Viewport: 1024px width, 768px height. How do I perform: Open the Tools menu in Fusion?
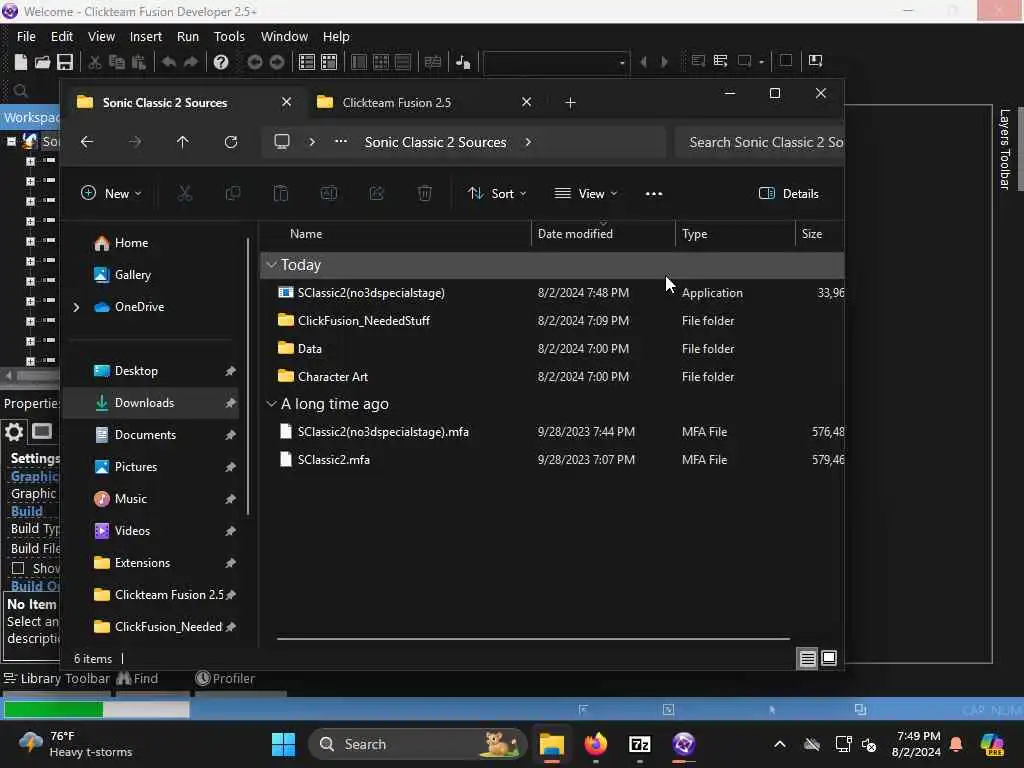click(x=229, y=37)
